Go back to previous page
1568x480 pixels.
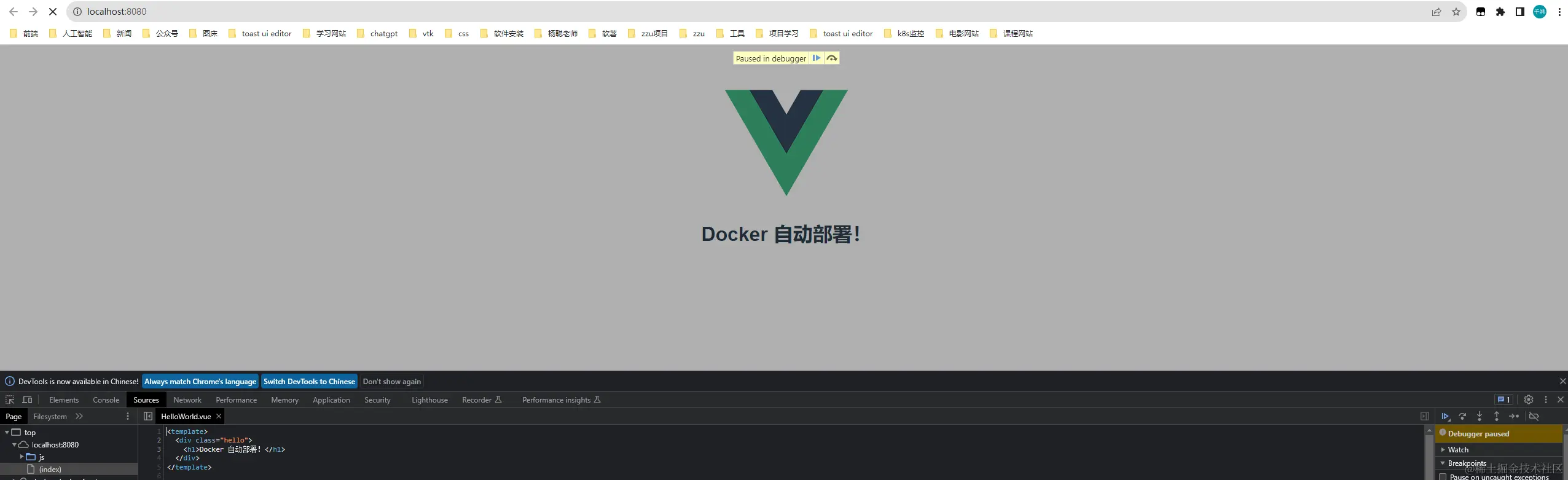[13, 12]
